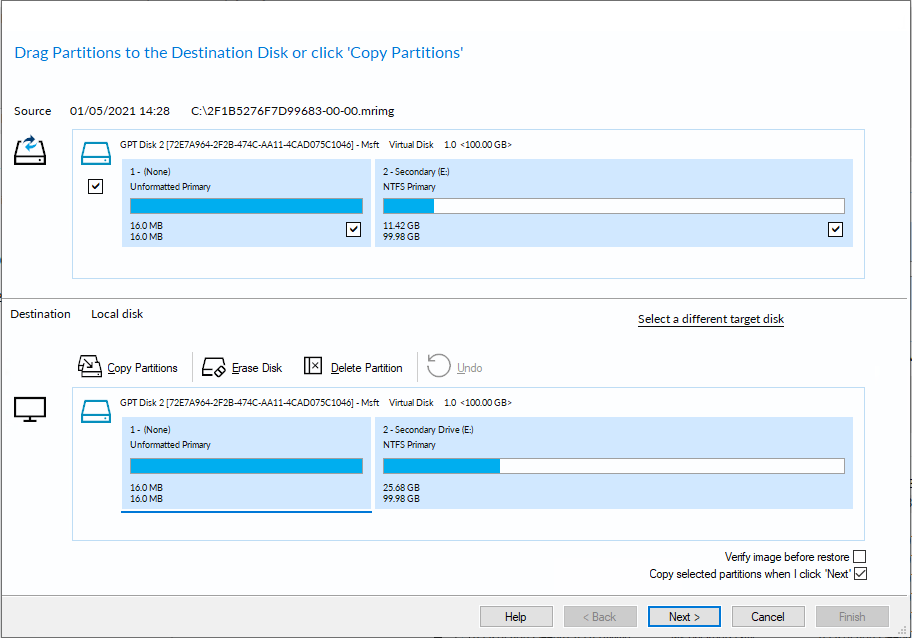Cancel the restore wizard
This screenshot has width=912, height=638.
pos(768,616)
